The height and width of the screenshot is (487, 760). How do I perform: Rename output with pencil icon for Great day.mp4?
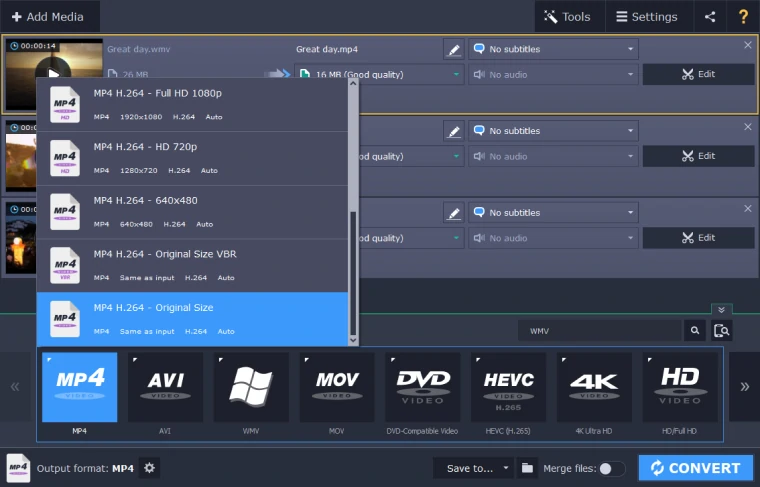pyautogui.click(x=454, y=49)
